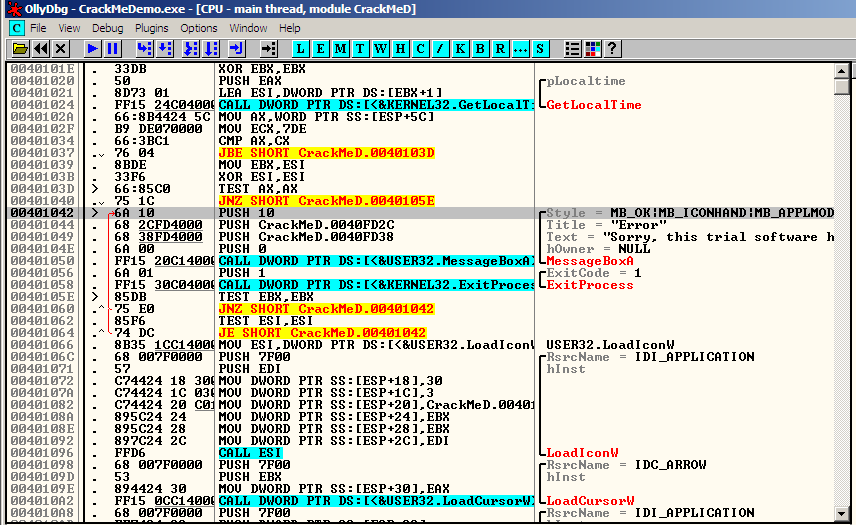The height and width of the screenshot is (525, 856).
Task: Open the Plugins menu
Action: [x=152, y=28]
